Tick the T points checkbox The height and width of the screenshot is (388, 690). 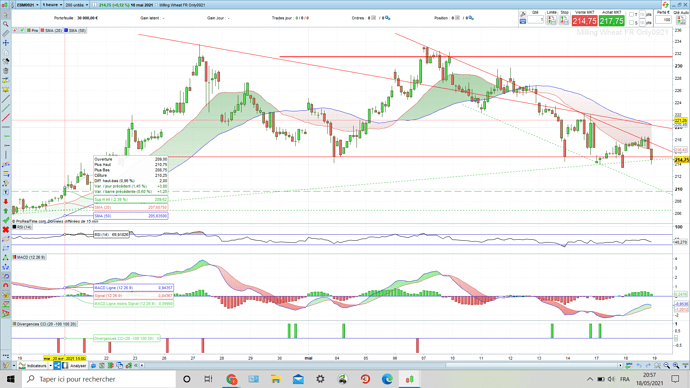click(x=631, y=15)
